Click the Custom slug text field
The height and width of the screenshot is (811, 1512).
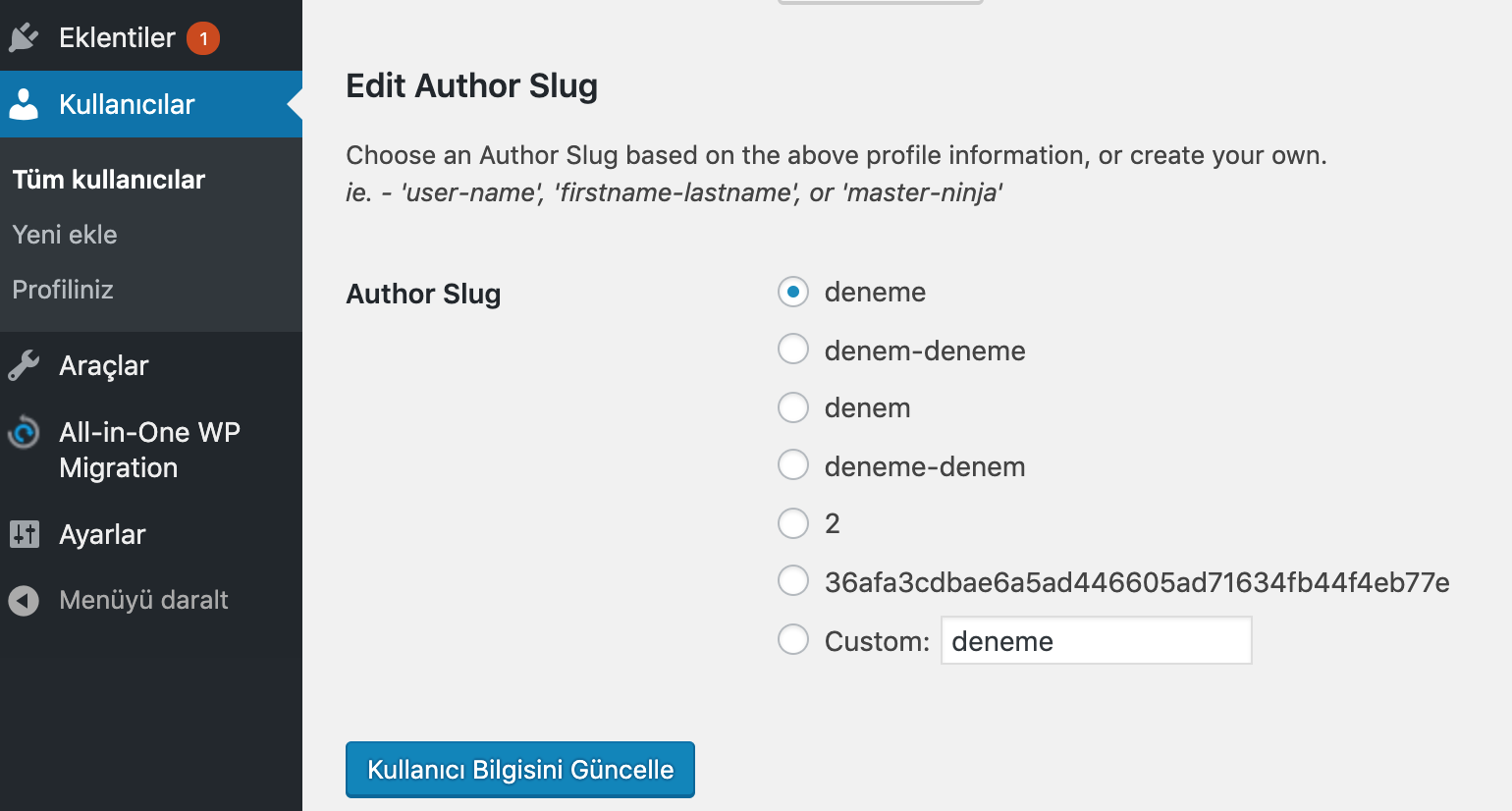pyautogui.click(x=1097, y=640)
